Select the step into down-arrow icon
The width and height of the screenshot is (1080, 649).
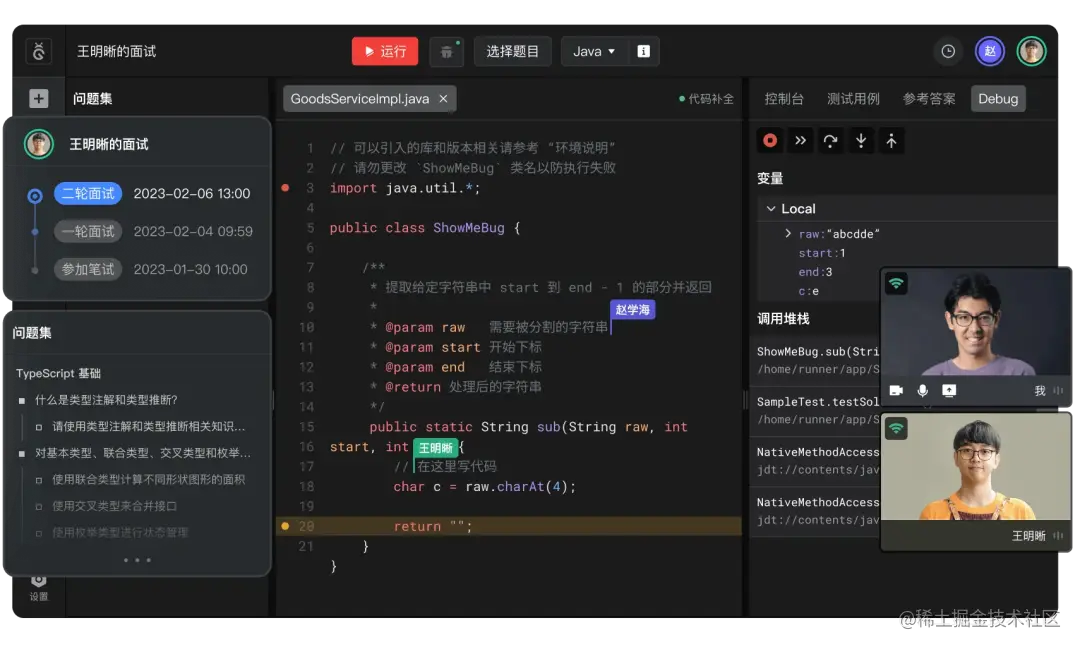tap(861, 140)
